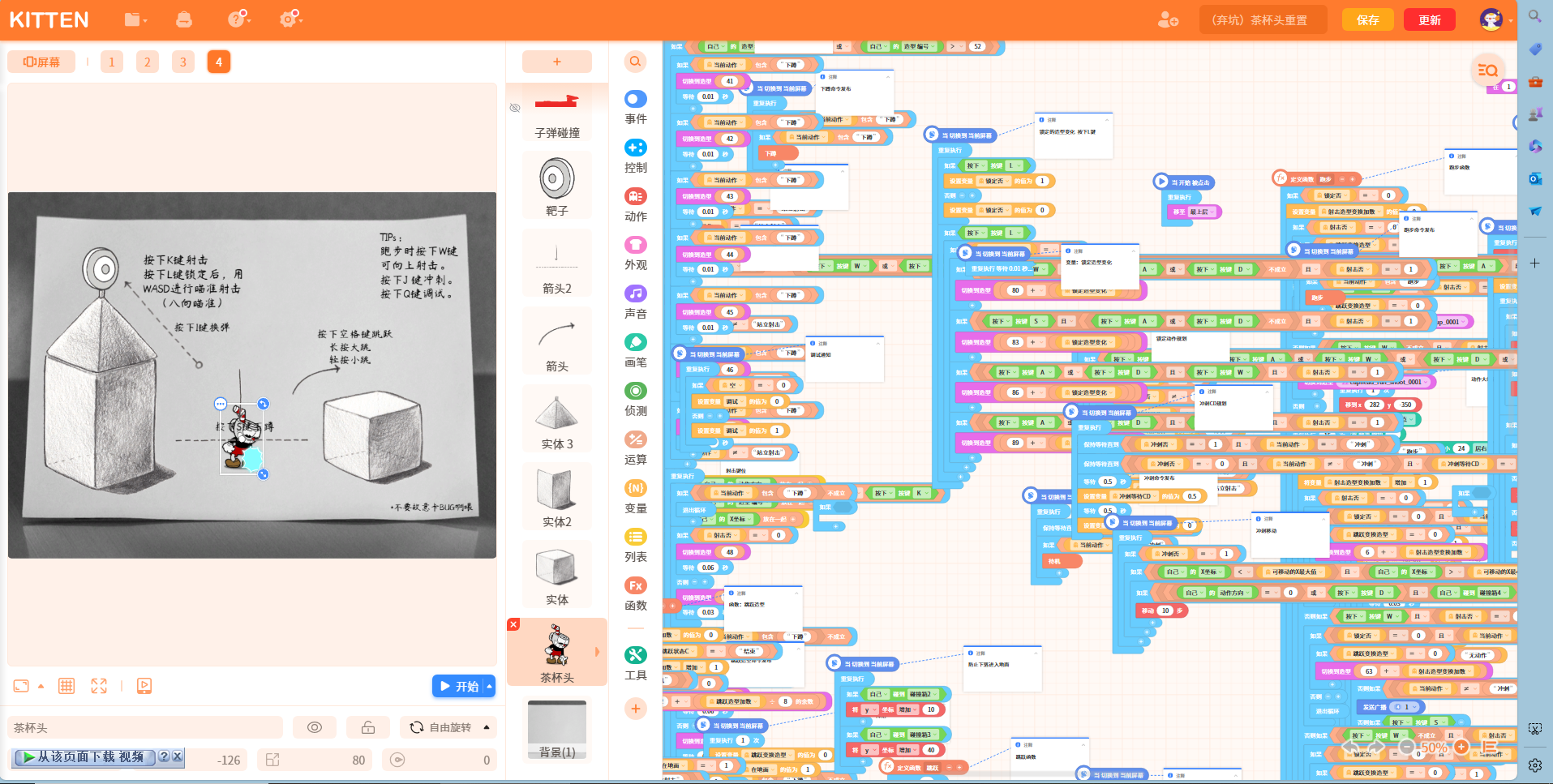Toggle visibility eye for 茶杯头 sprite
The image size is (1553, 784).
coord(315,727)
